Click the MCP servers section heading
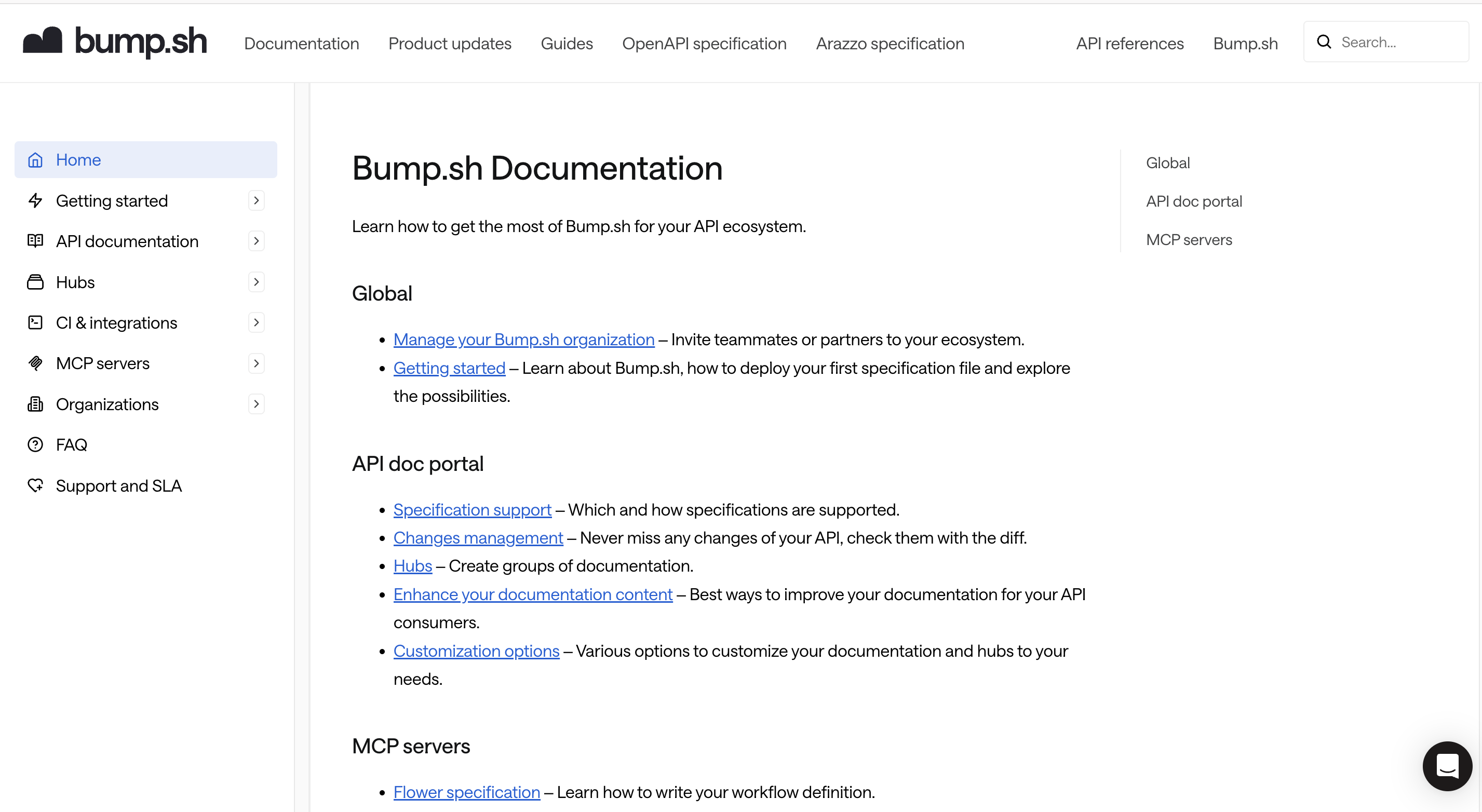 (411, 746)
